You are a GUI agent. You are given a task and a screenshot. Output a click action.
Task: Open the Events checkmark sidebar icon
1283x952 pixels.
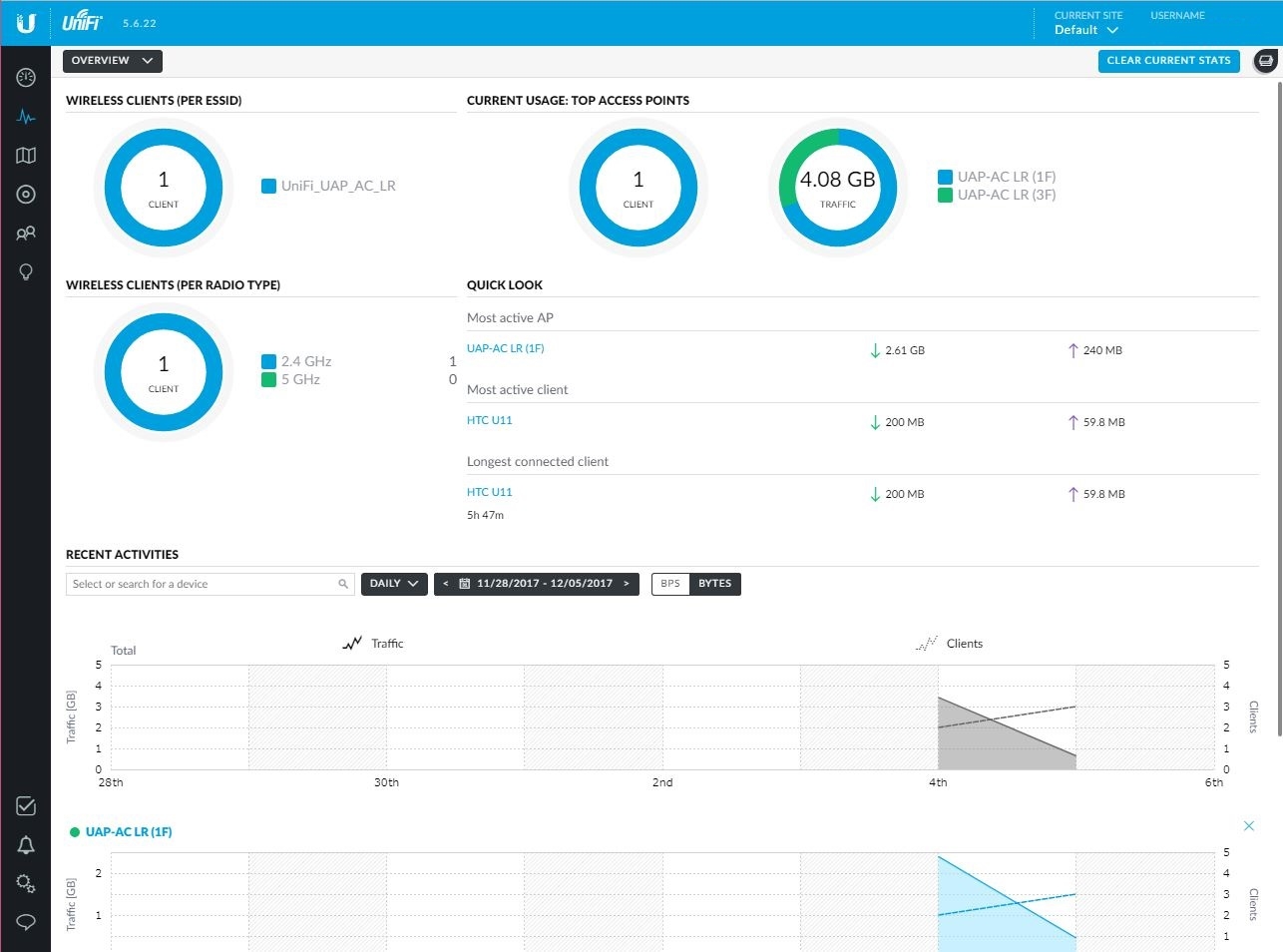click(26, 806)
